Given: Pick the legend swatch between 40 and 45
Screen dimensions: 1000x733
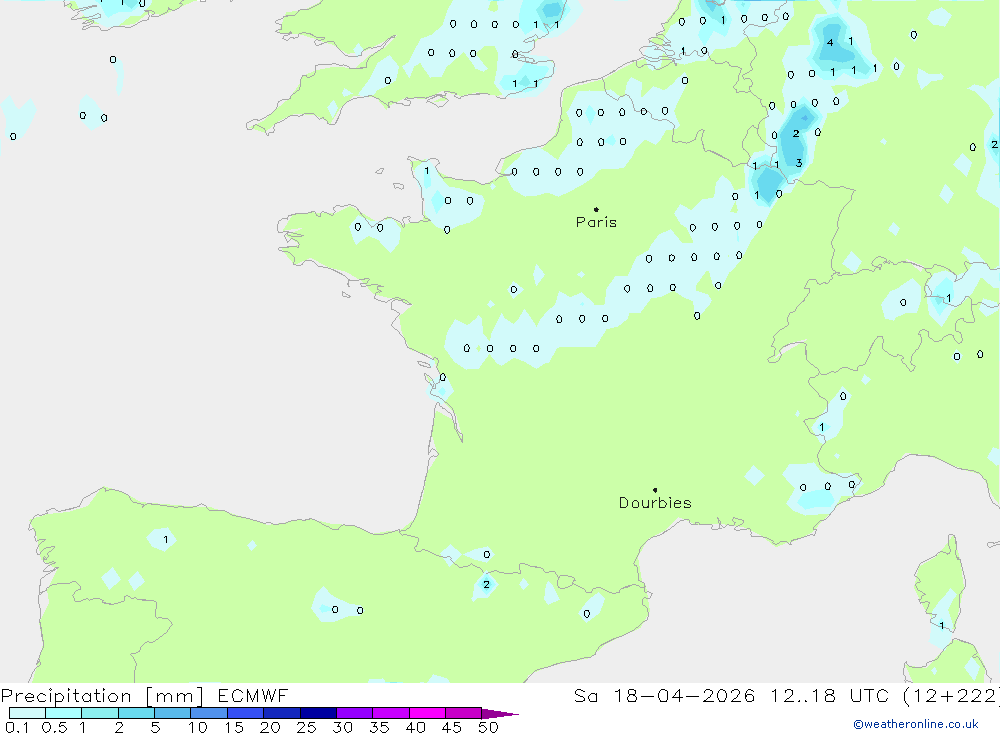Looking at the screenshot, I should coord(427,713).
